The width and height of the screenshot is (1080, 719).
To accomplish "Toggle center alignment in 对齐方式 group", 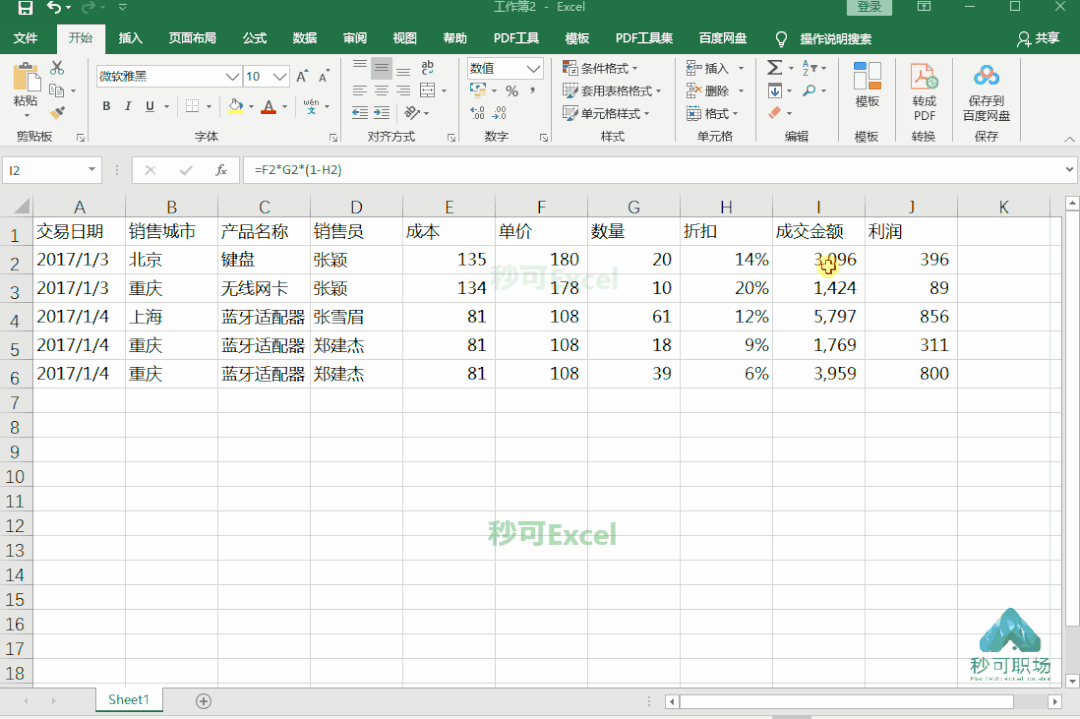I will [x=380, y=90].
